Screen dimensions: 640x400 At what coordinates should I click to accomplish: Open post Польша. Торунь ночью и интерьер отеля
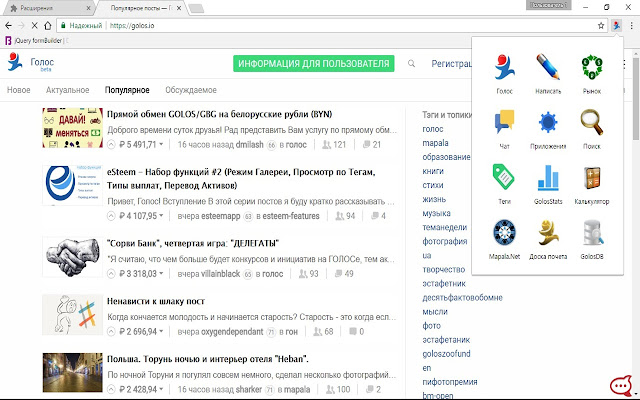pos(208,359)
